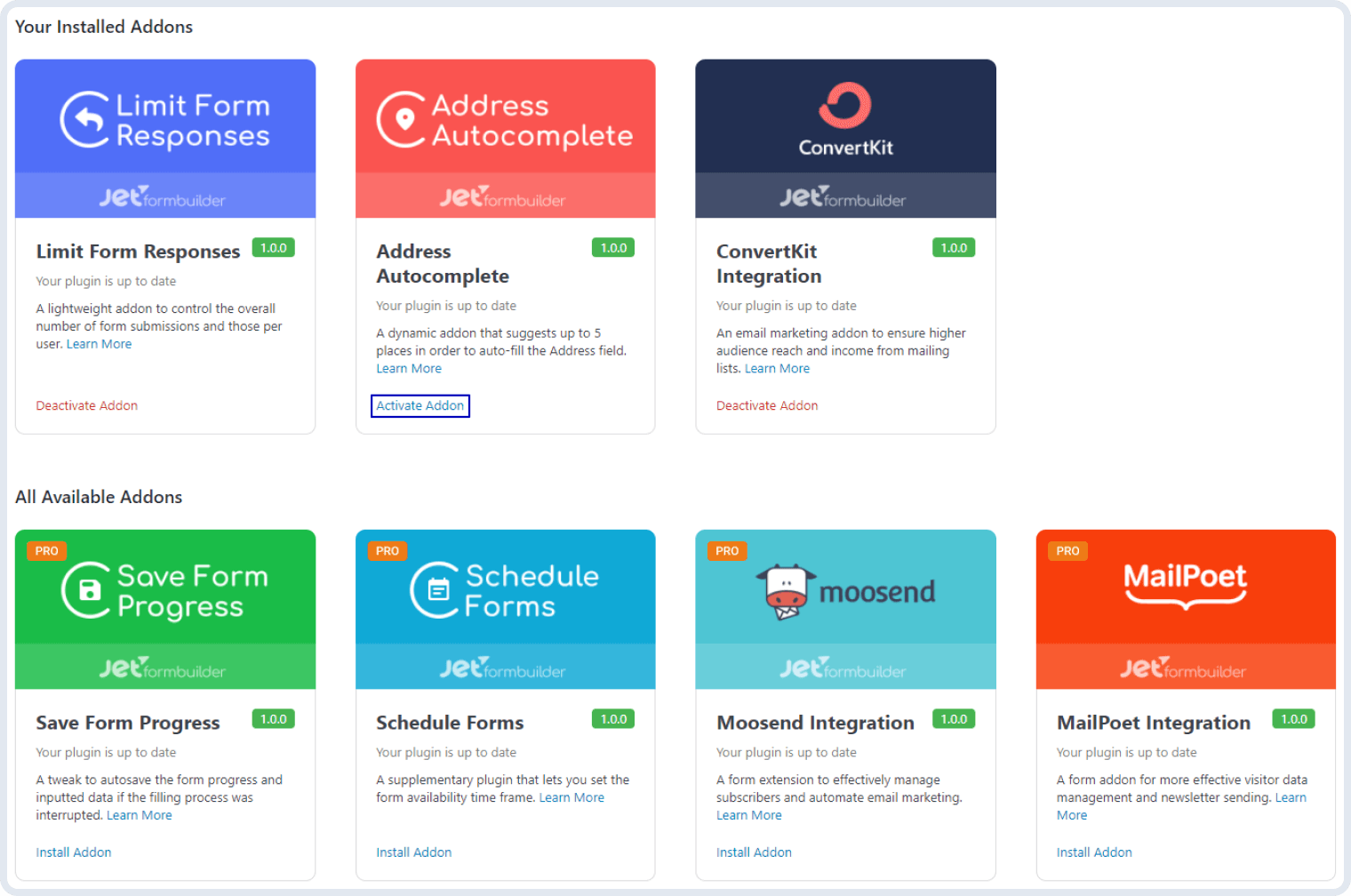
Task: Click the Address Autocomplete pin icon
Action: (403, 120)
